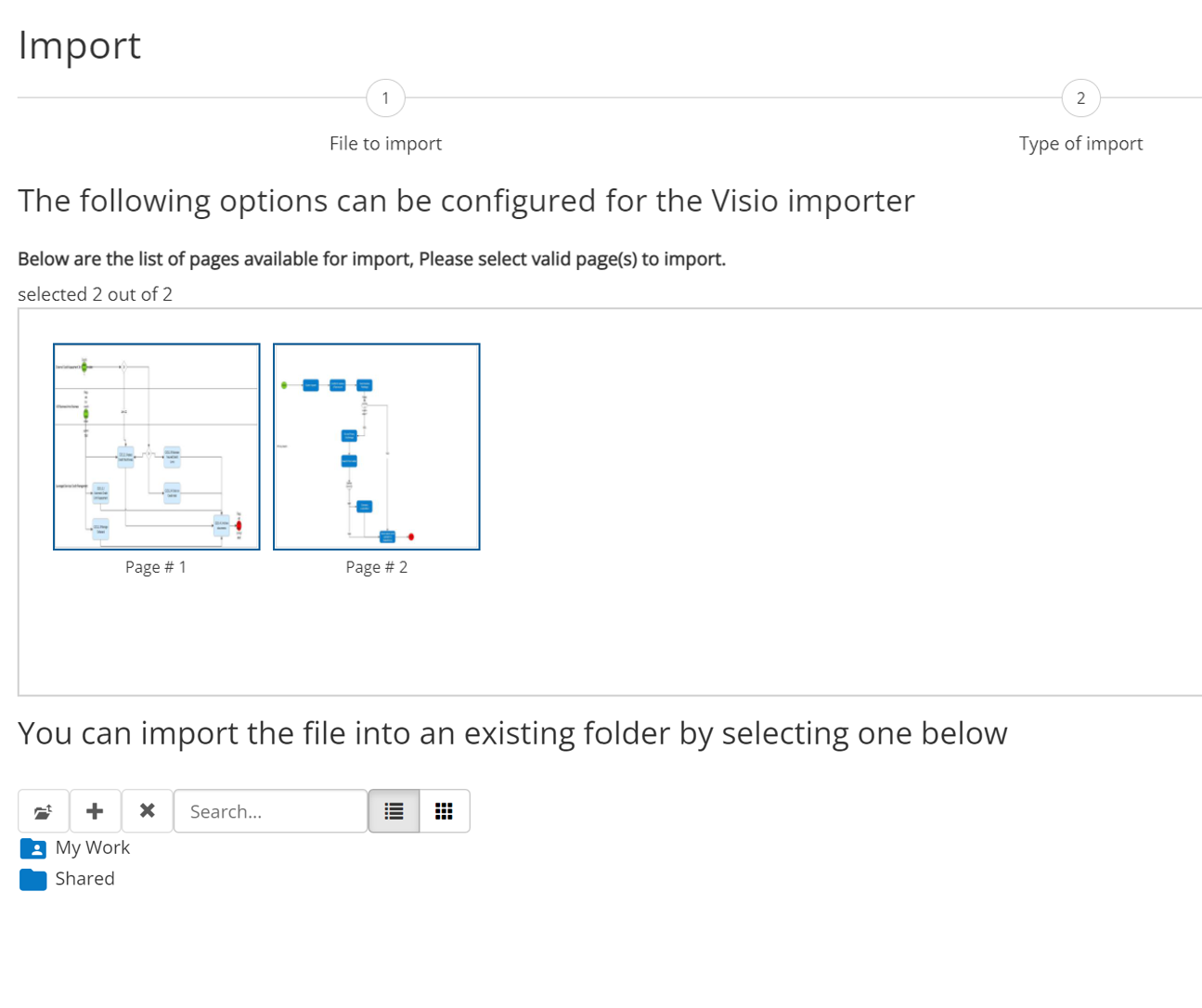Switch to grid view
1202x1008 pixels.
point(445,811)
